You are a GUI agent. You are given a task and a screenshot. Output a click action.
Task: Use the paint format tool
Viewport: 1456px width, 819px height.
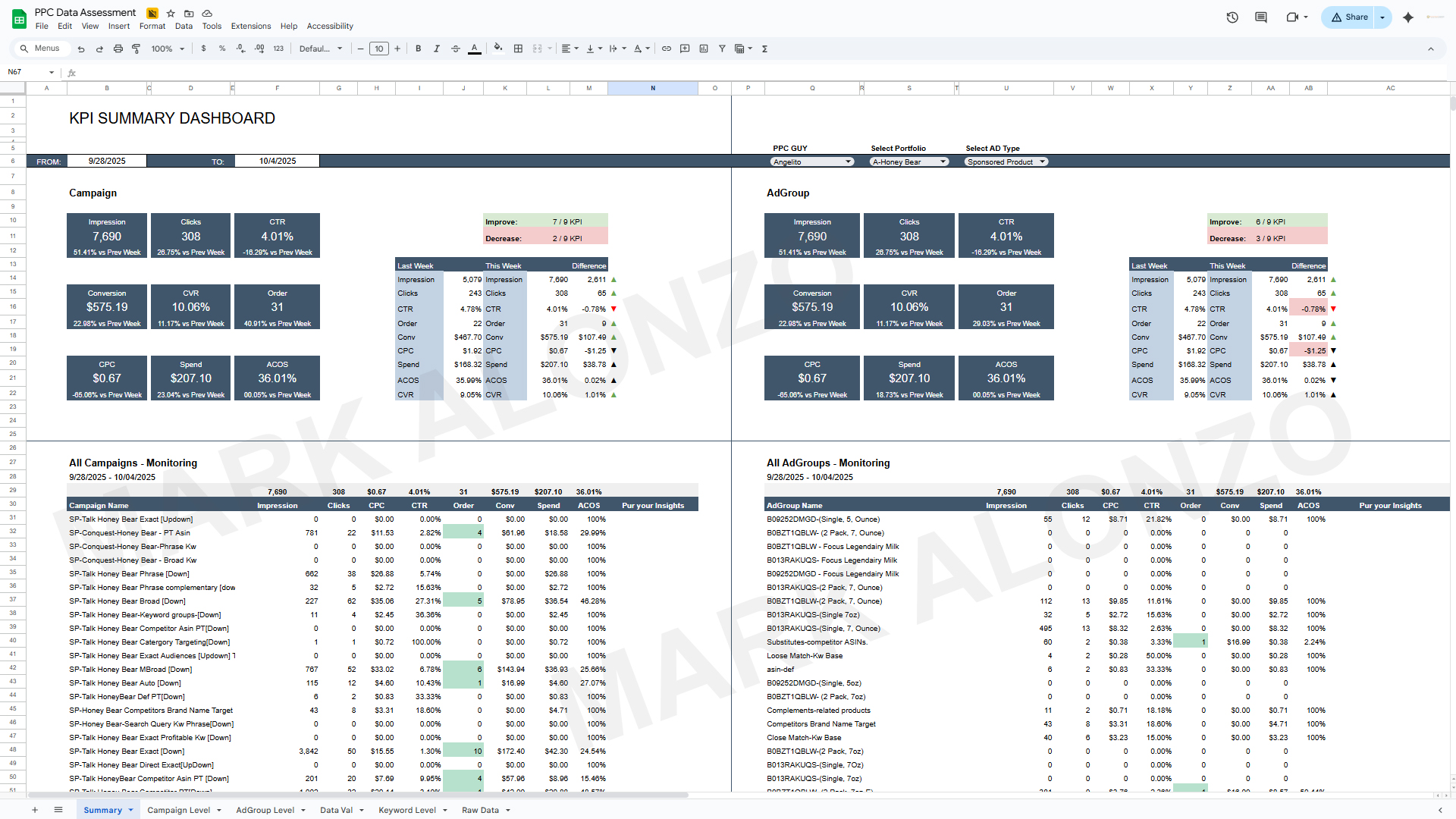click(136, 49)
